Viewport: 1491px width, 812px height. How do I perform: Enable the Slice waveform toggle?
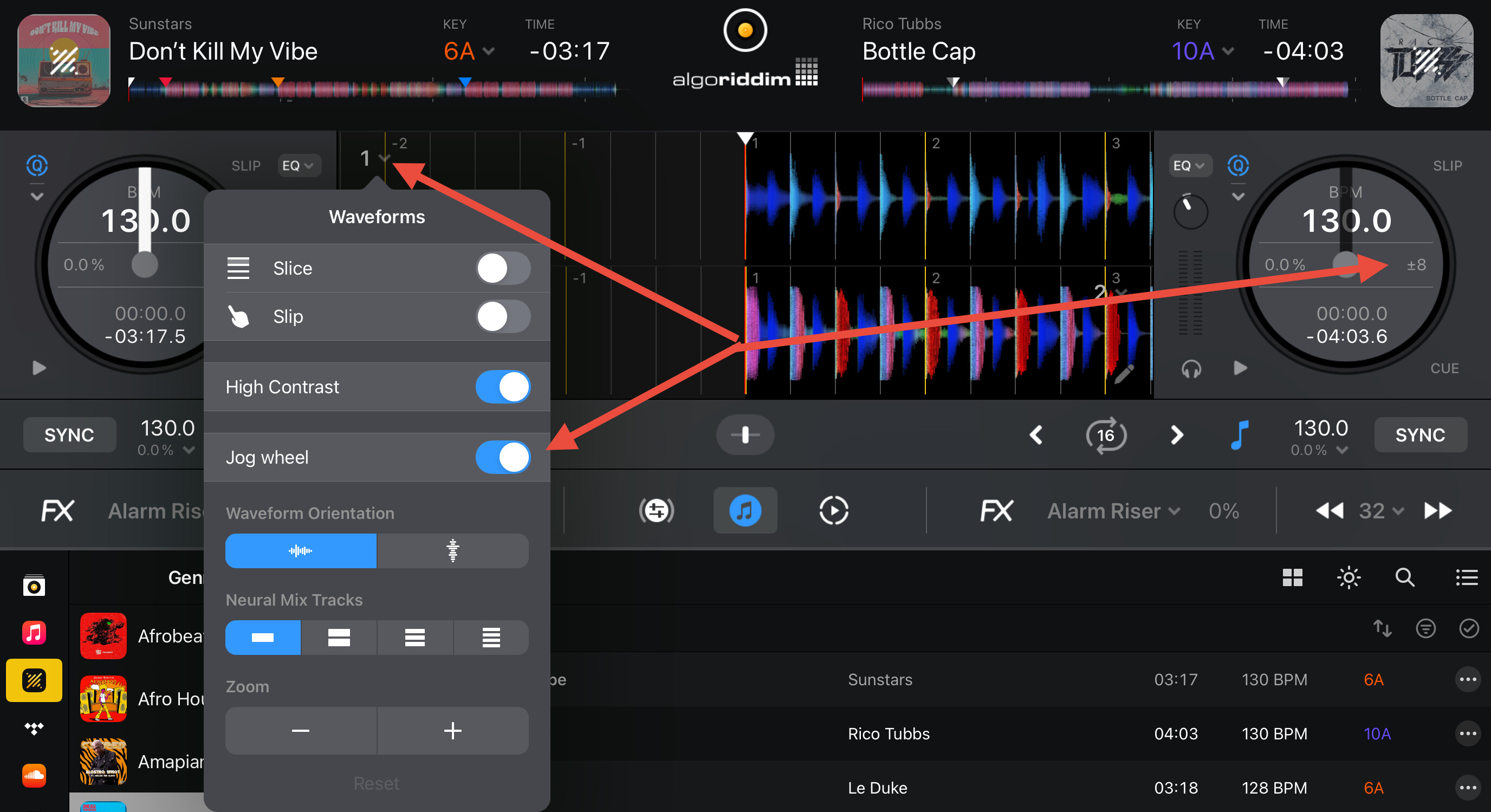click(x=502, y=269)
